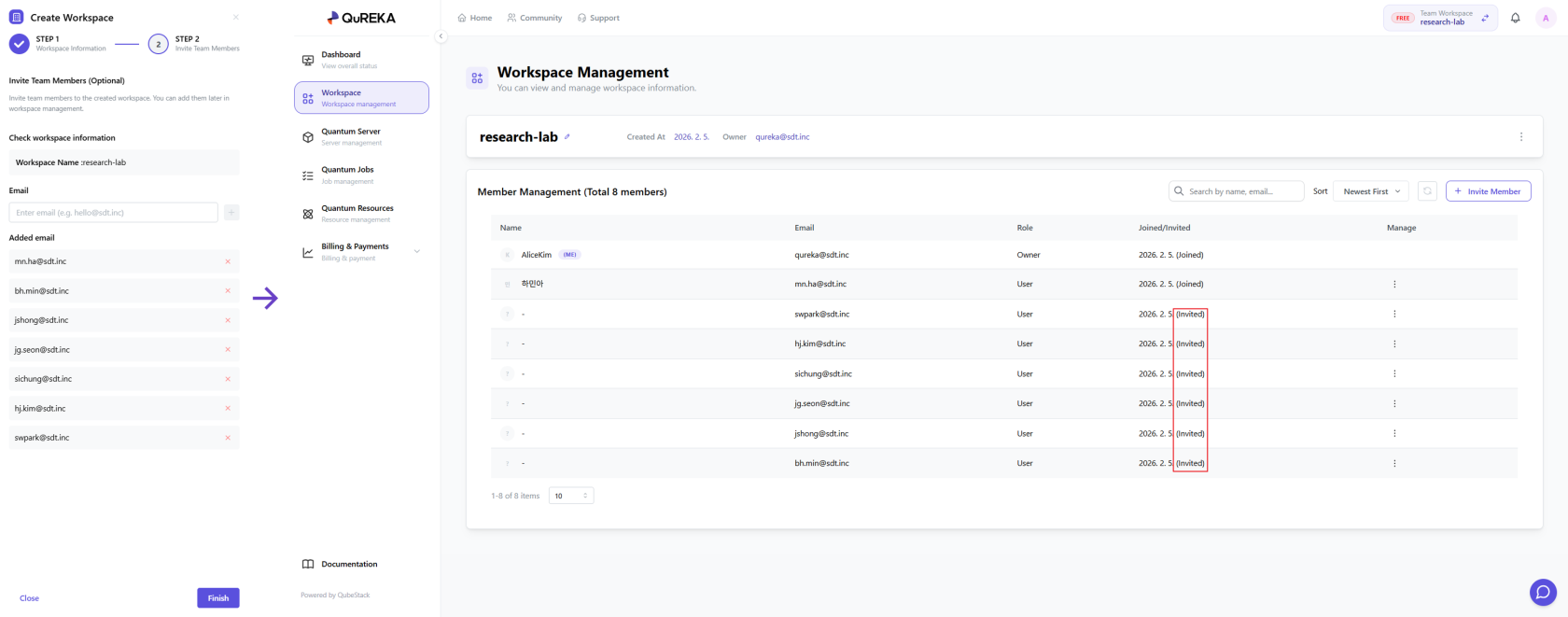The width and height of the screenshot is (1568, 617).
Task: Click the user avatar icon
Action: click(x=1546, y=18)
